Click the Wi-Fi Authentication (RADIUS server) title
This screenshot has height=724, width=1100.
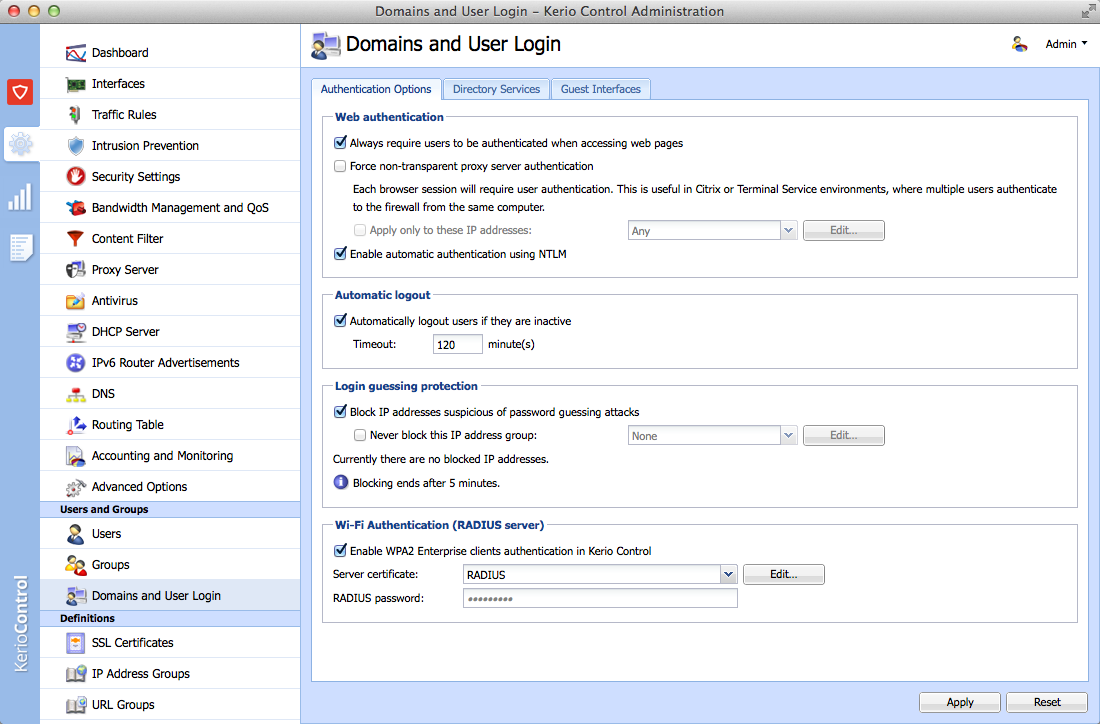point(440,525)
